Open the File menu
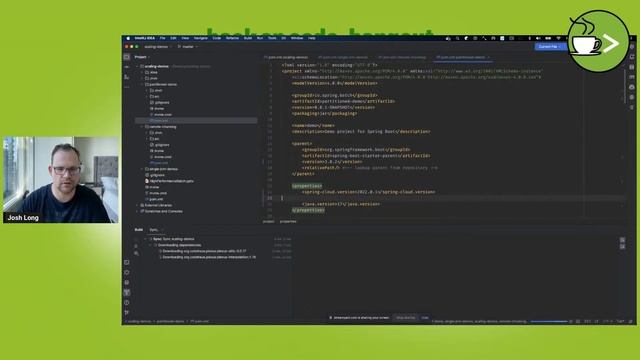 162,38
